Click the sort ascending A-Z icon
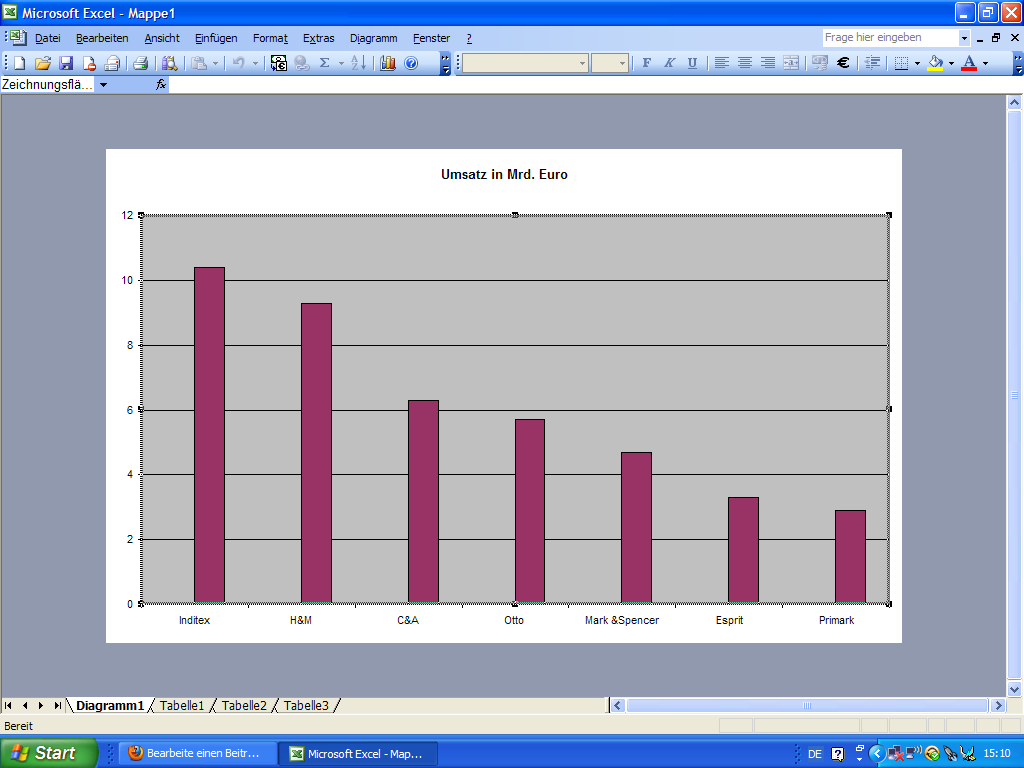The height and width of the screenshot is (768, 1024). (359, 63)
